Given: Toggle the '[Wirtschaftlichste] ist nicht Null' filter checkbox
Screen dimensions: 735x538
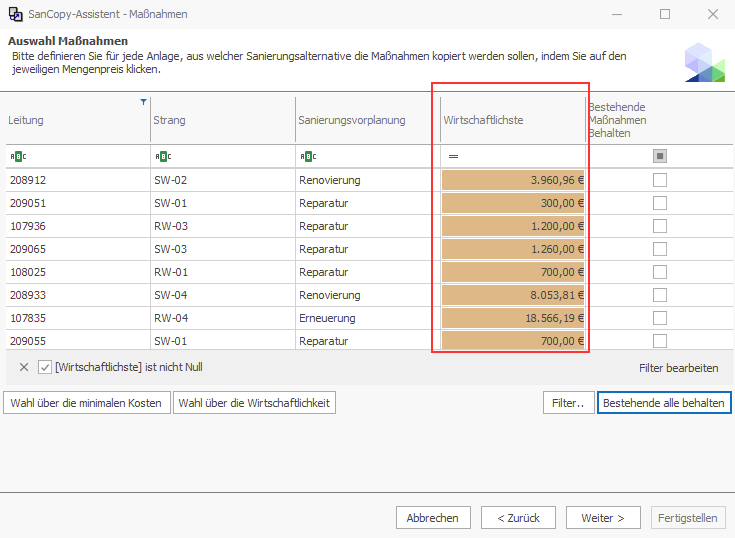Looking at the screenshot, I should click(45, 367).
